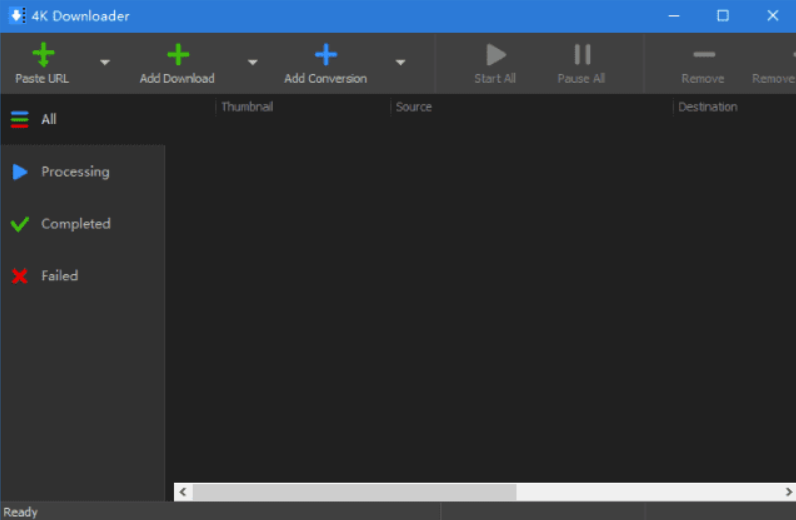Click the scrollbar left arrow
Screen dimensions: 796x520
[x=183, y=492]
